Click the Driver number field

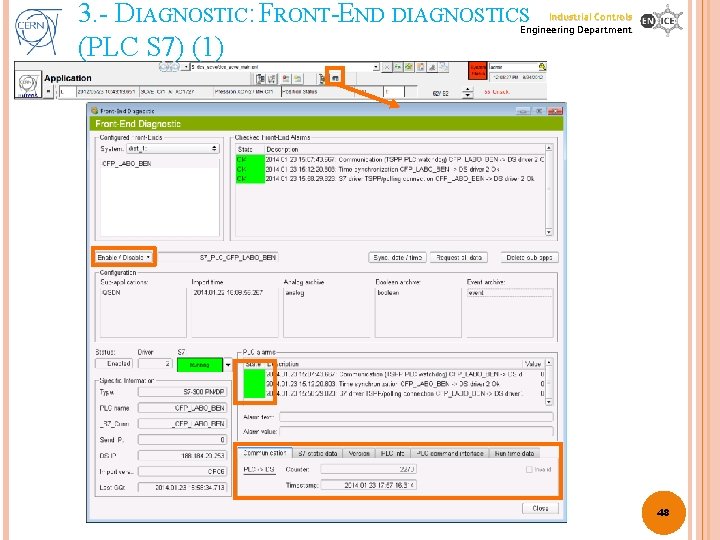pyautogui.click(x=155, y=364)
